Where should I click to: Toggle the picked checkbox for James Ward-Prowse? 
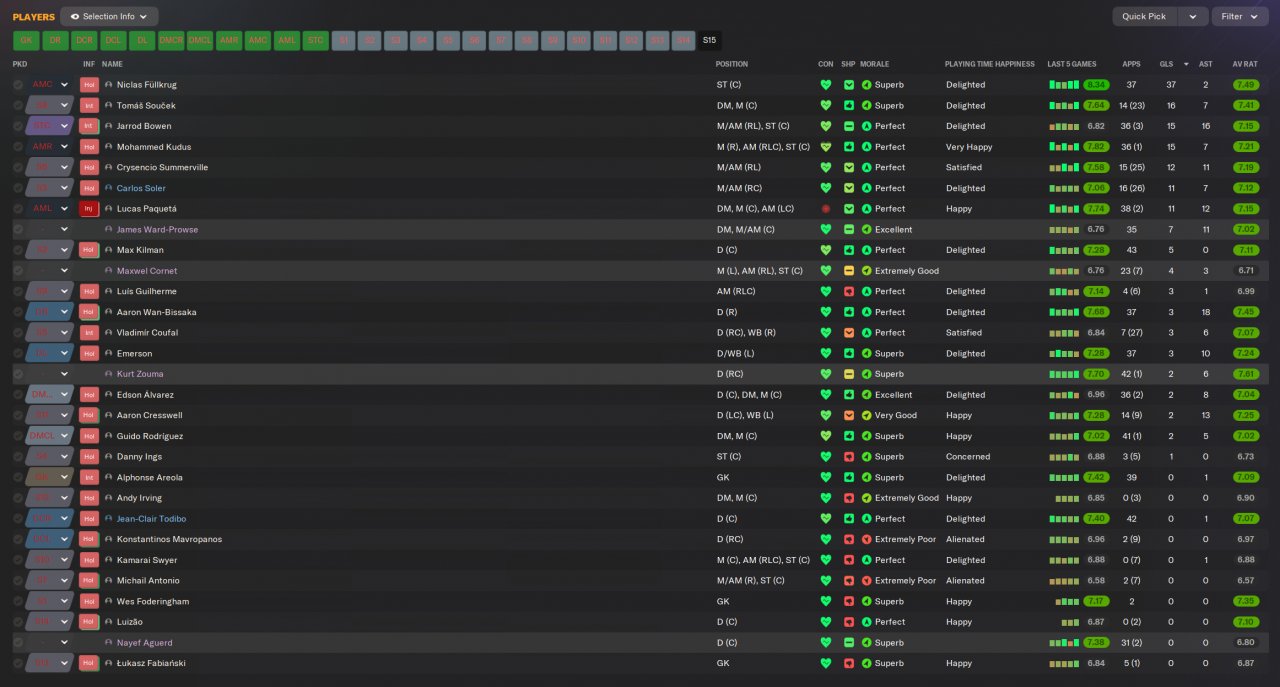18,229
